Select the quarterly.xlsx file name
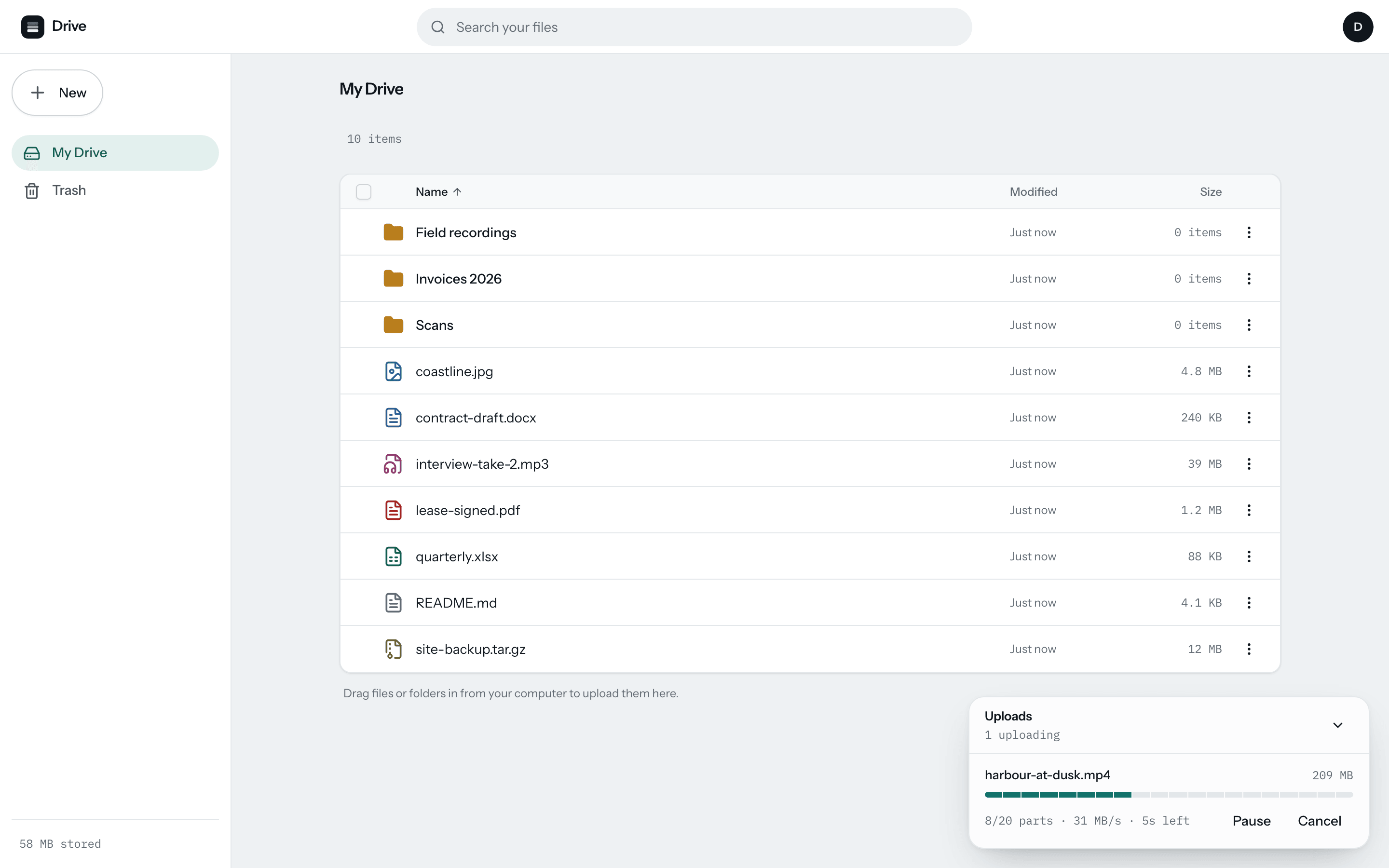1389x868 pixels. [x=456, y=556]
